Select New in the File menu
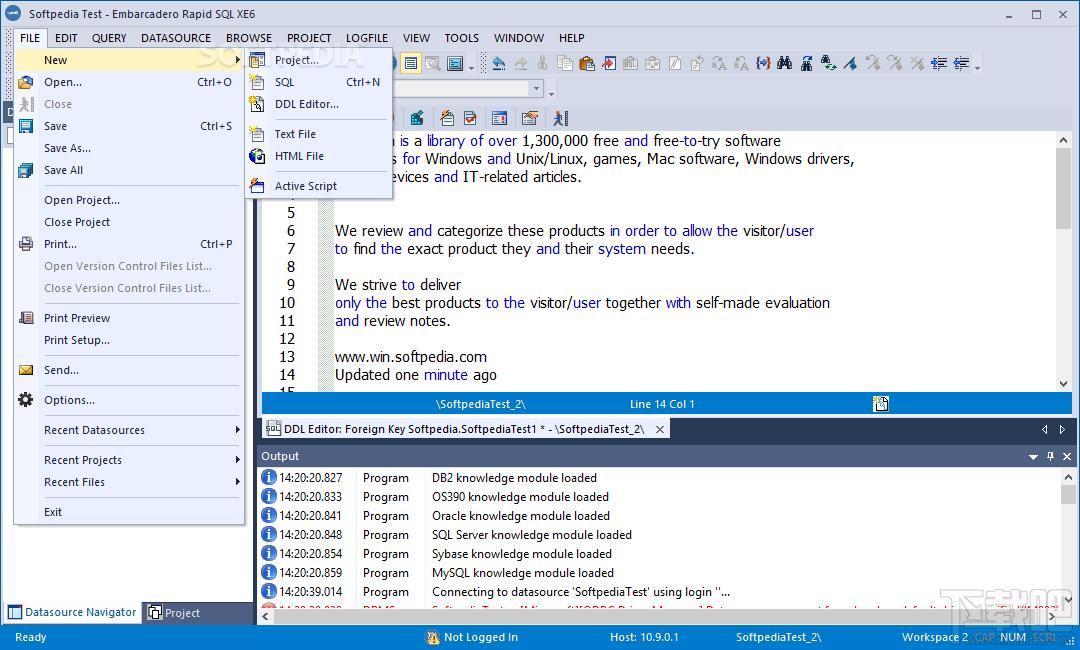 click(x=129, y=60)
